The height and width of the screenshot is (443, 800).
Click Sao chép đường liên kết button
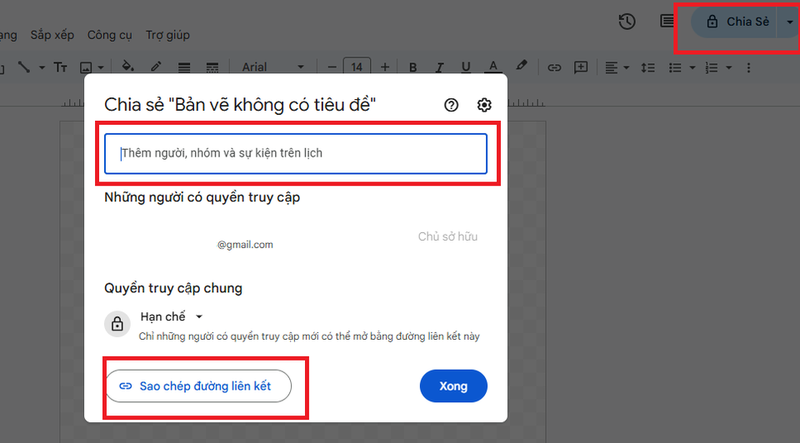coord(198,386)
